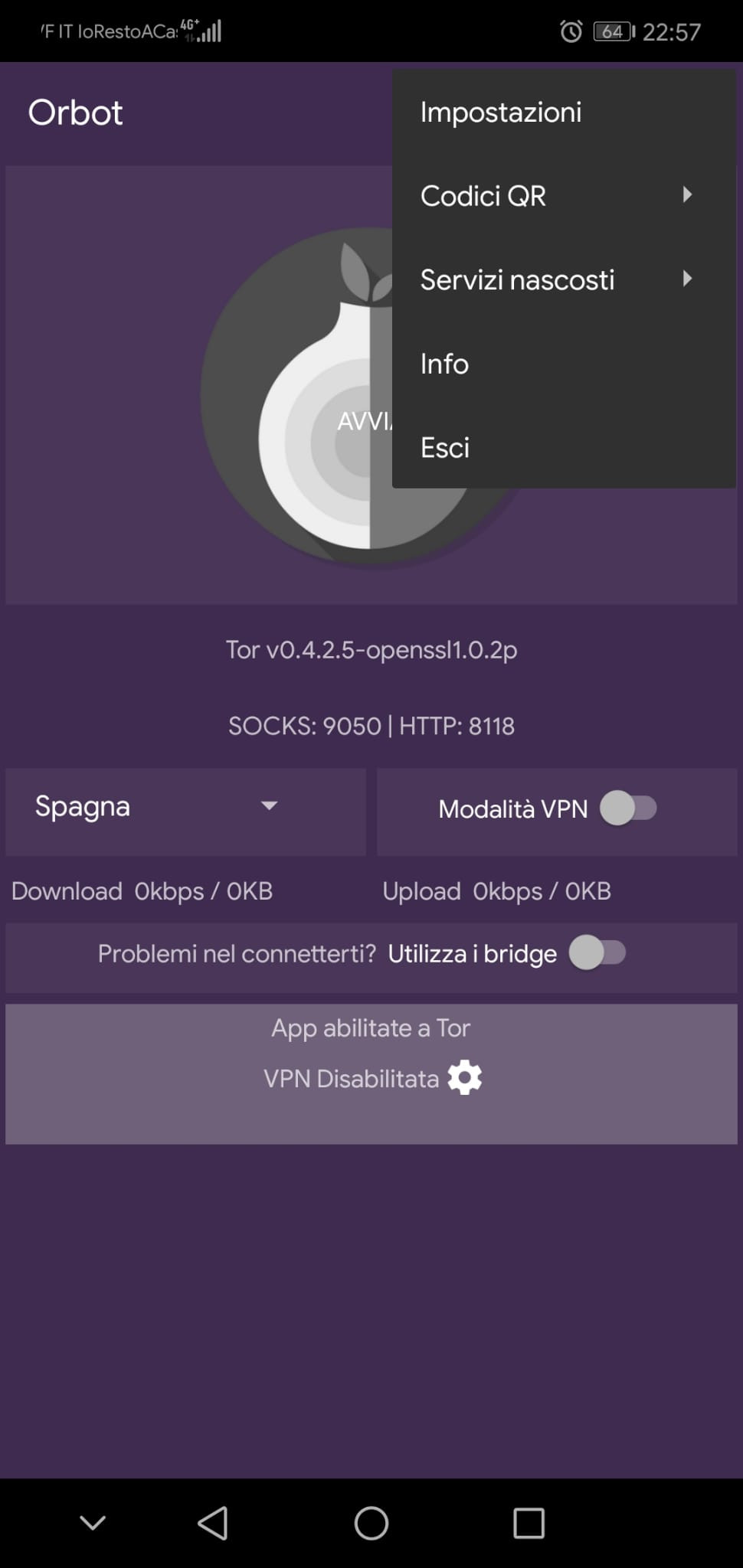743x1568 pixels.
Task: Tap the Android back navigation icon
Action: tap(213, 1523)
